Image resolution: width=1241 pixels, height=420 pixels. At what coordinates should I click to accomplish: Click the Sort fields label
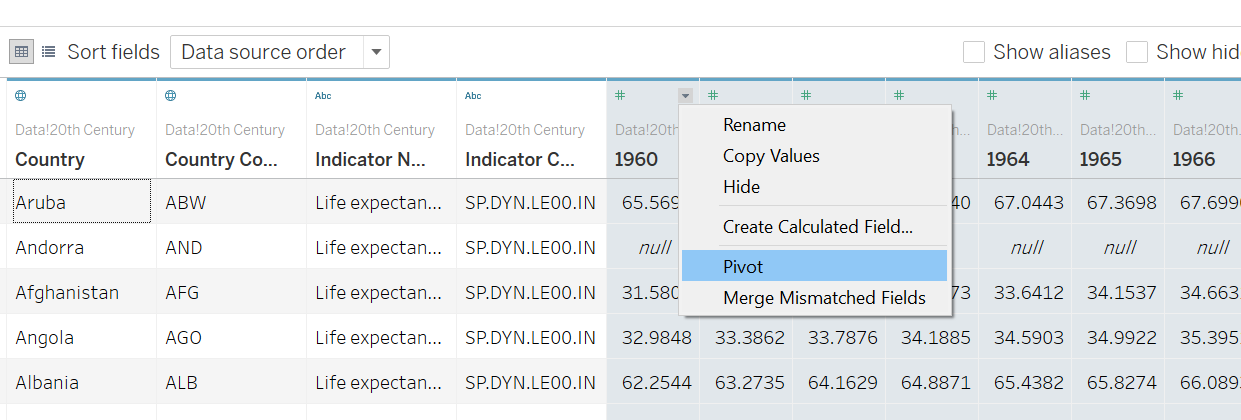(113, 52)
